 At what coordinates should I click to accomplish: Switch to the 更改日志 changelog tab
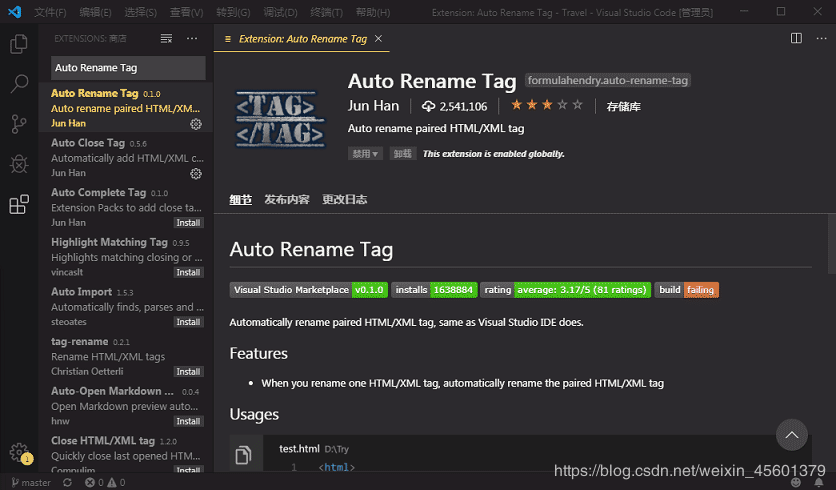[344, 199]
